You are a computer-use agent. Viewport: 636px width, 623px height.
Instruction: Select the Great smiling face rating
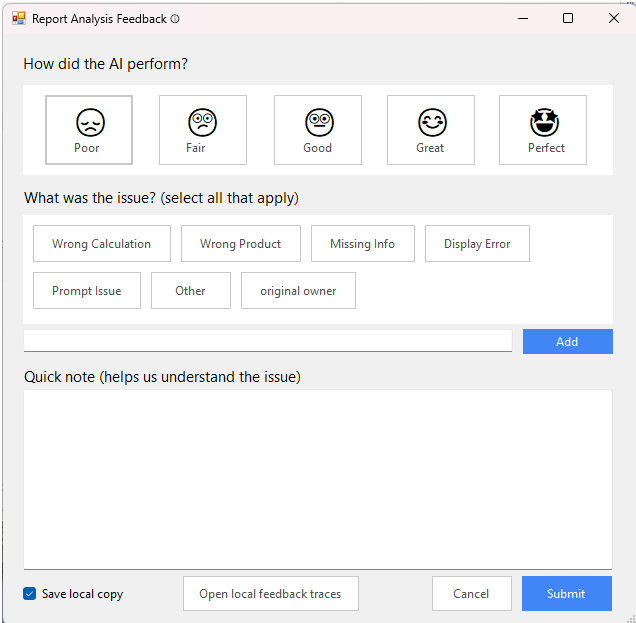tap(430, 130)
